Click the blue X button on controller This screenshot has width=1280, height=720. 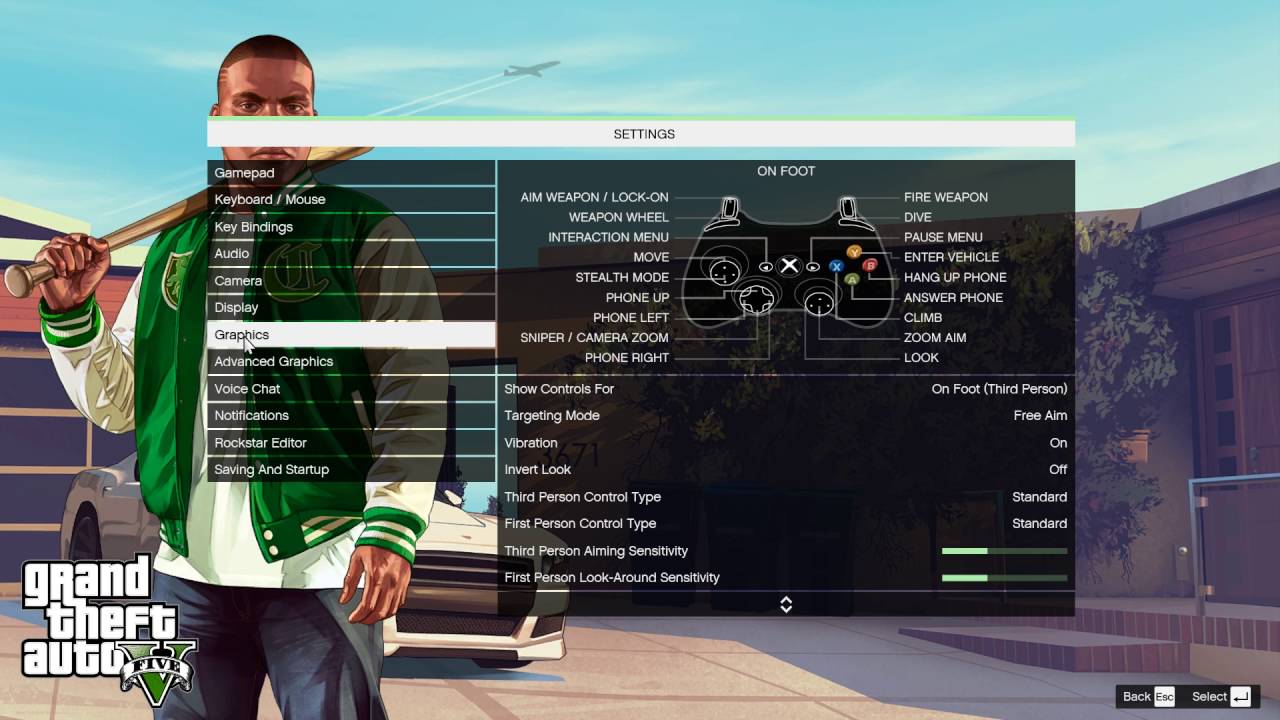click(x=836, y=267)
